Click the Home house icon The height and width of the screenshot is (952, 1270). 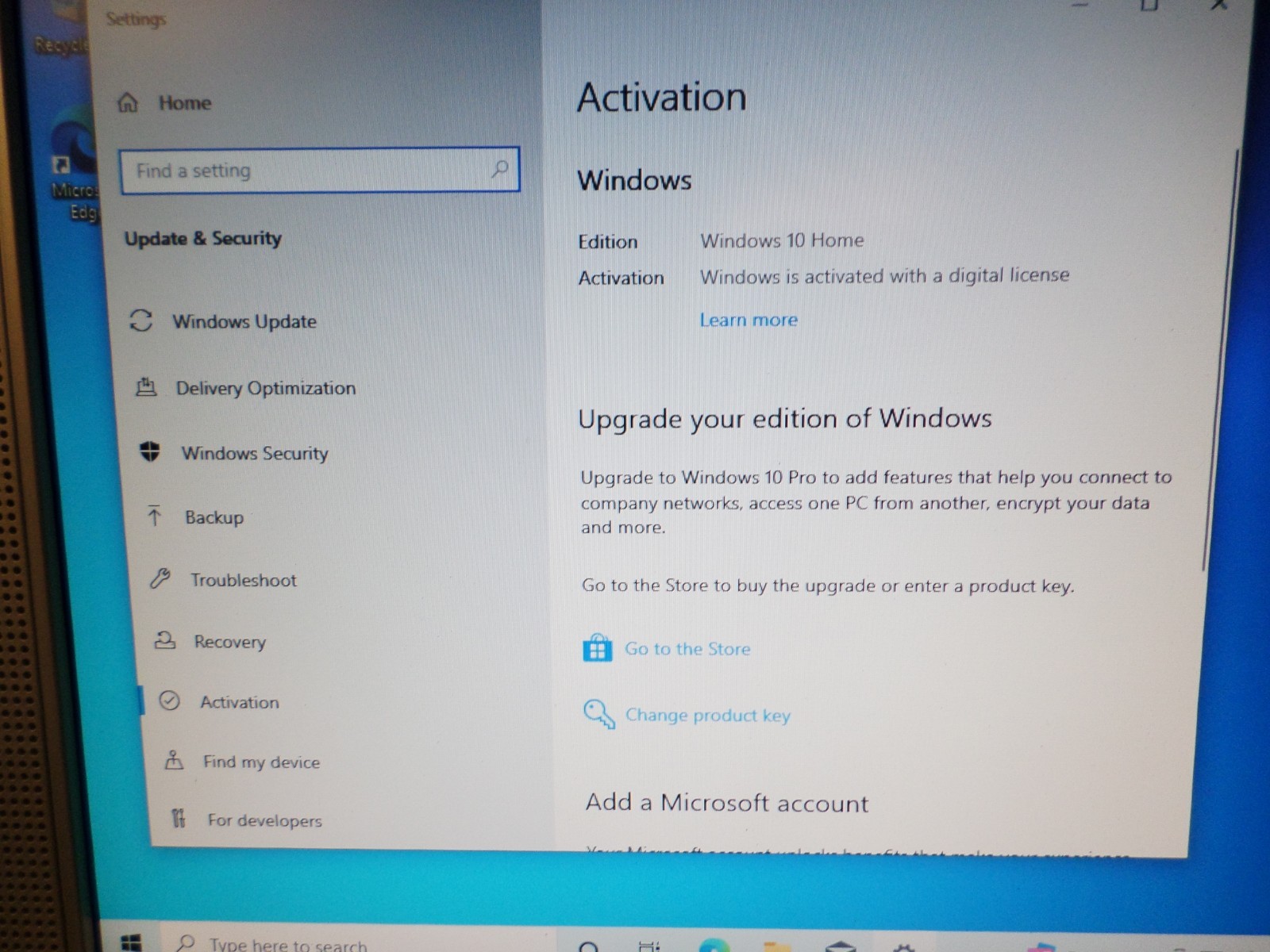click(128, 103)
